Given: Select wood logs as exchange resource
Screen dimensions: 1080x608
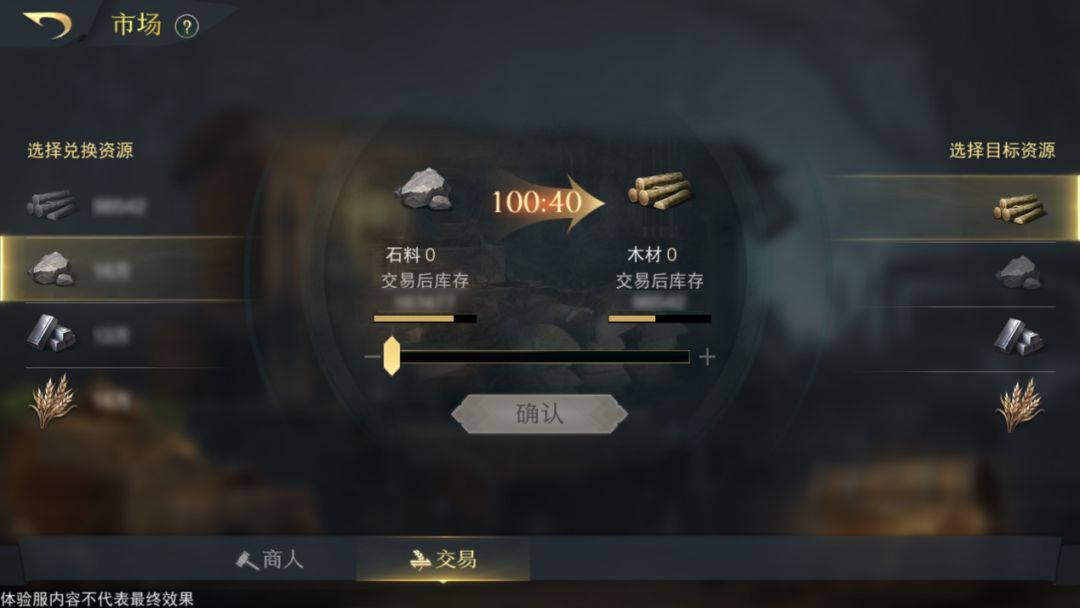Looking at the screenshot, I should 124,205.
